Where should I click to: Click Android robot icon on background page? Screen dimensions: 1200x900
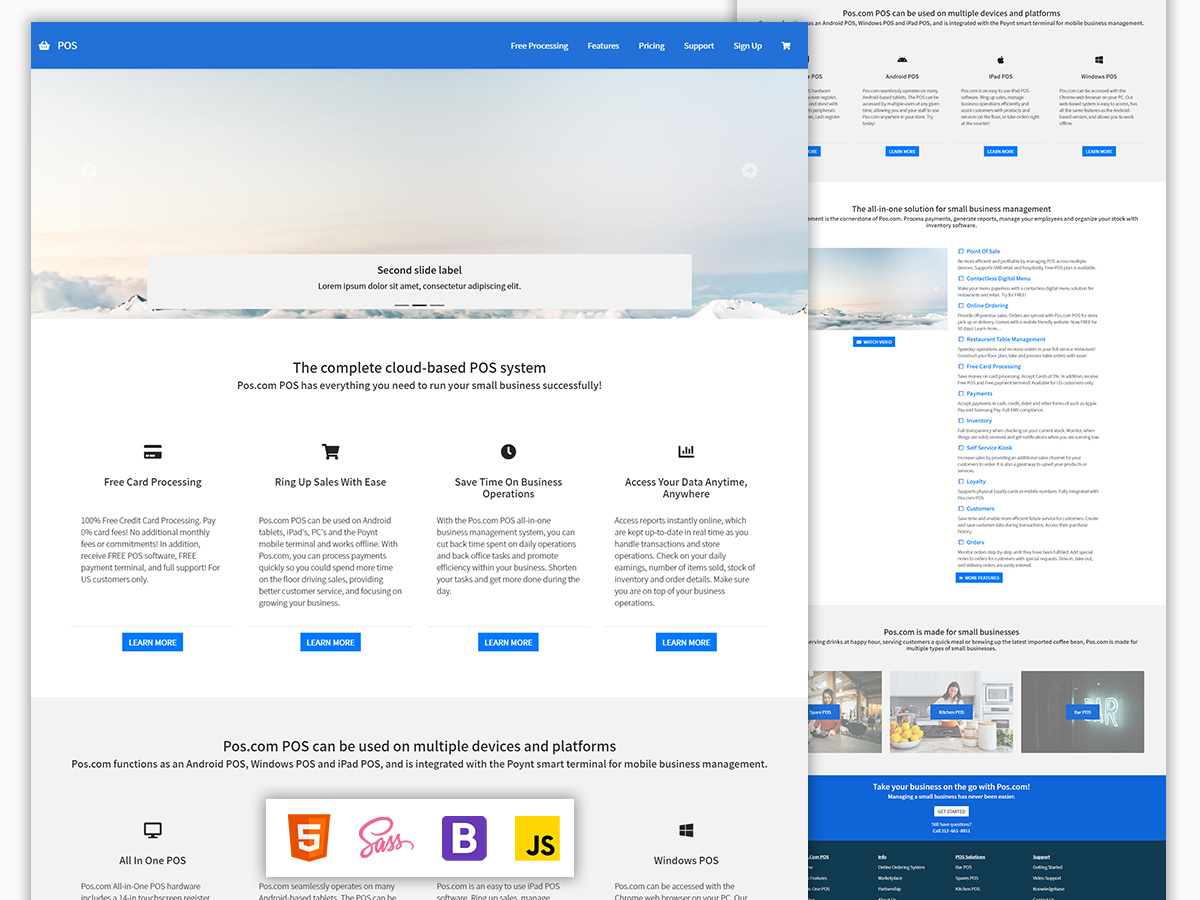902,60
